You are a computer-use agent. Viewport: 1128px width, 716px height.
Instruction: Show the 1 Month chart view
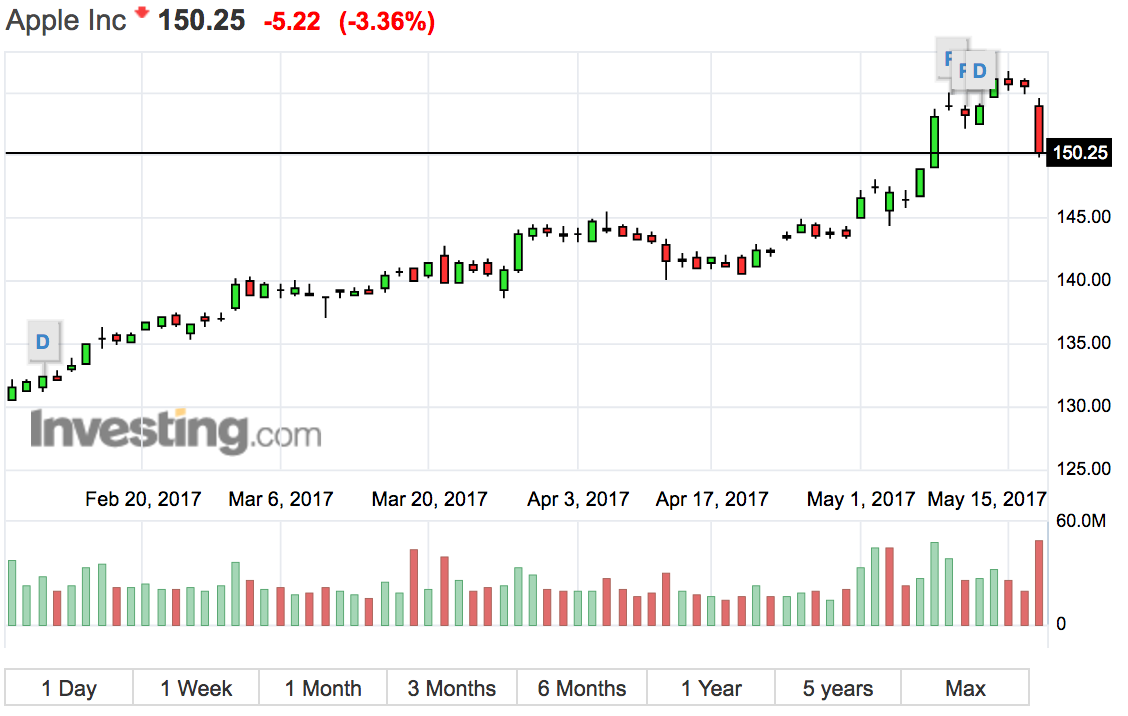323,688
